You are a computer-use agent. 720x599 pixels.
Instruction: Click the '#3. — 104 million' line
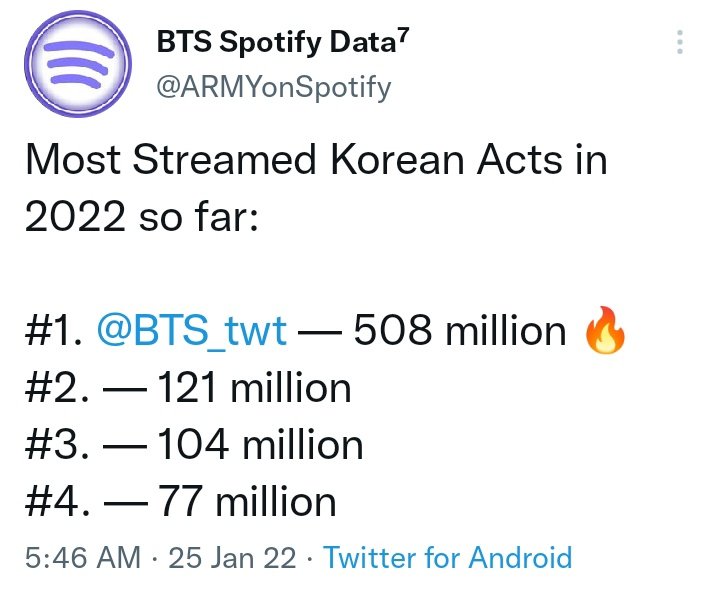coord(194,445)
